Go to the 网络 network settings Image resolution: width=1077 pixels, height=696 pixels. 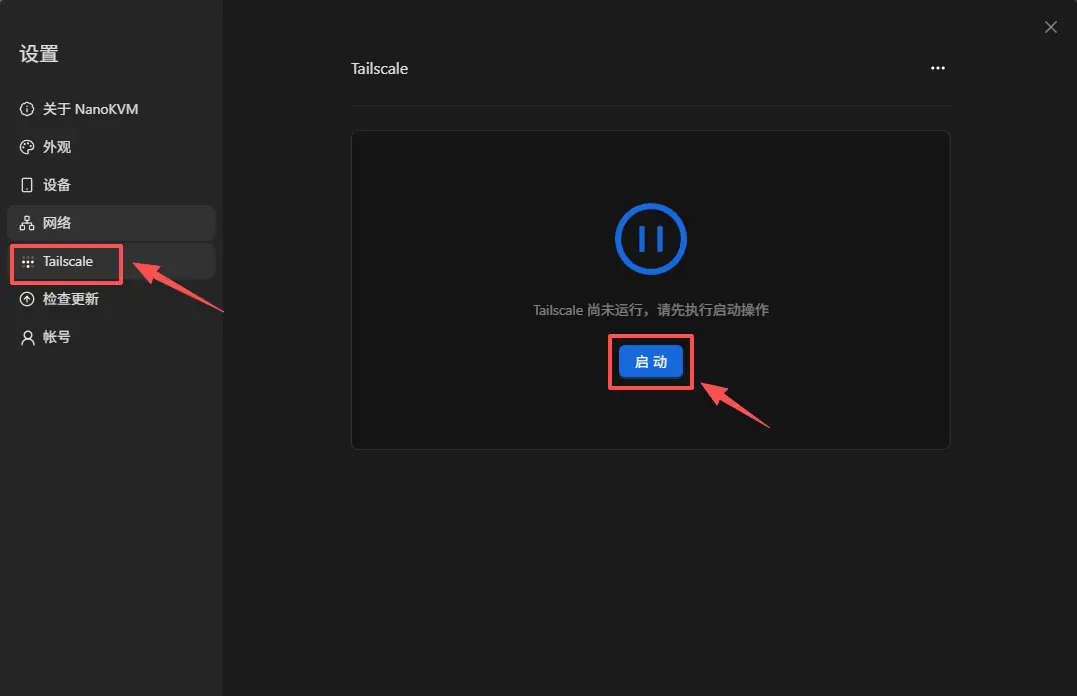(x=111, y=223)
